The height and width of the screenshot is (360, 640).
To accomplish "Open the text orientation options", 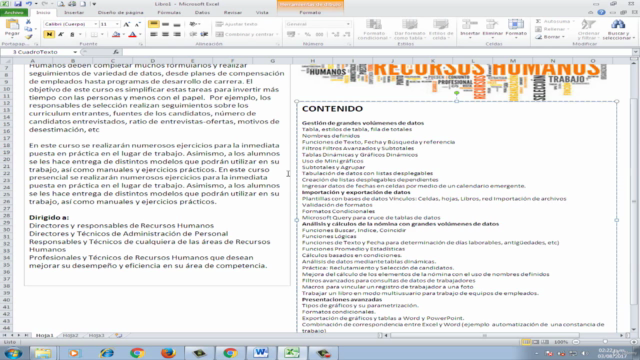I will tap(195, 24).
